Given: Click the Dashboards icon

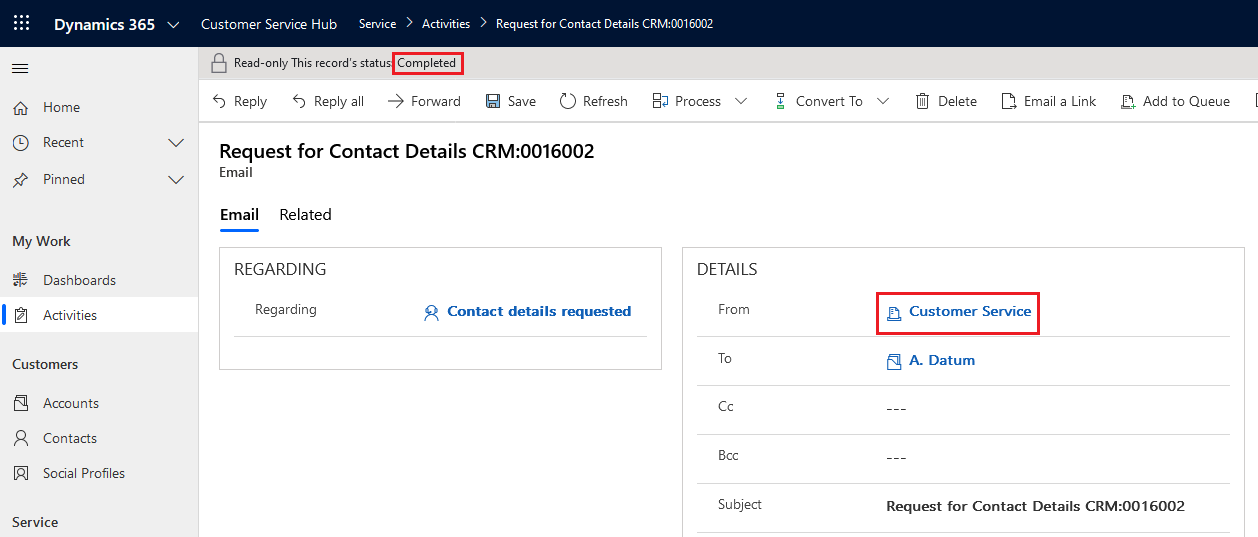Looking at the screenshot, I should (x=20, y=280).
